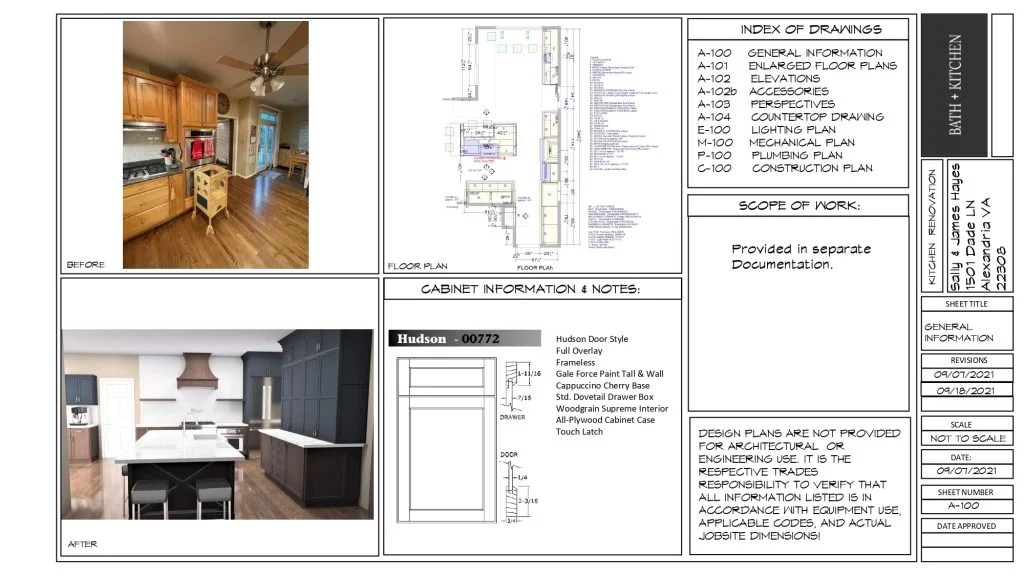Screen dimensions: 1024x576
Task: Select the M-100 Mechanical Plan row
Action: [776, 142]
